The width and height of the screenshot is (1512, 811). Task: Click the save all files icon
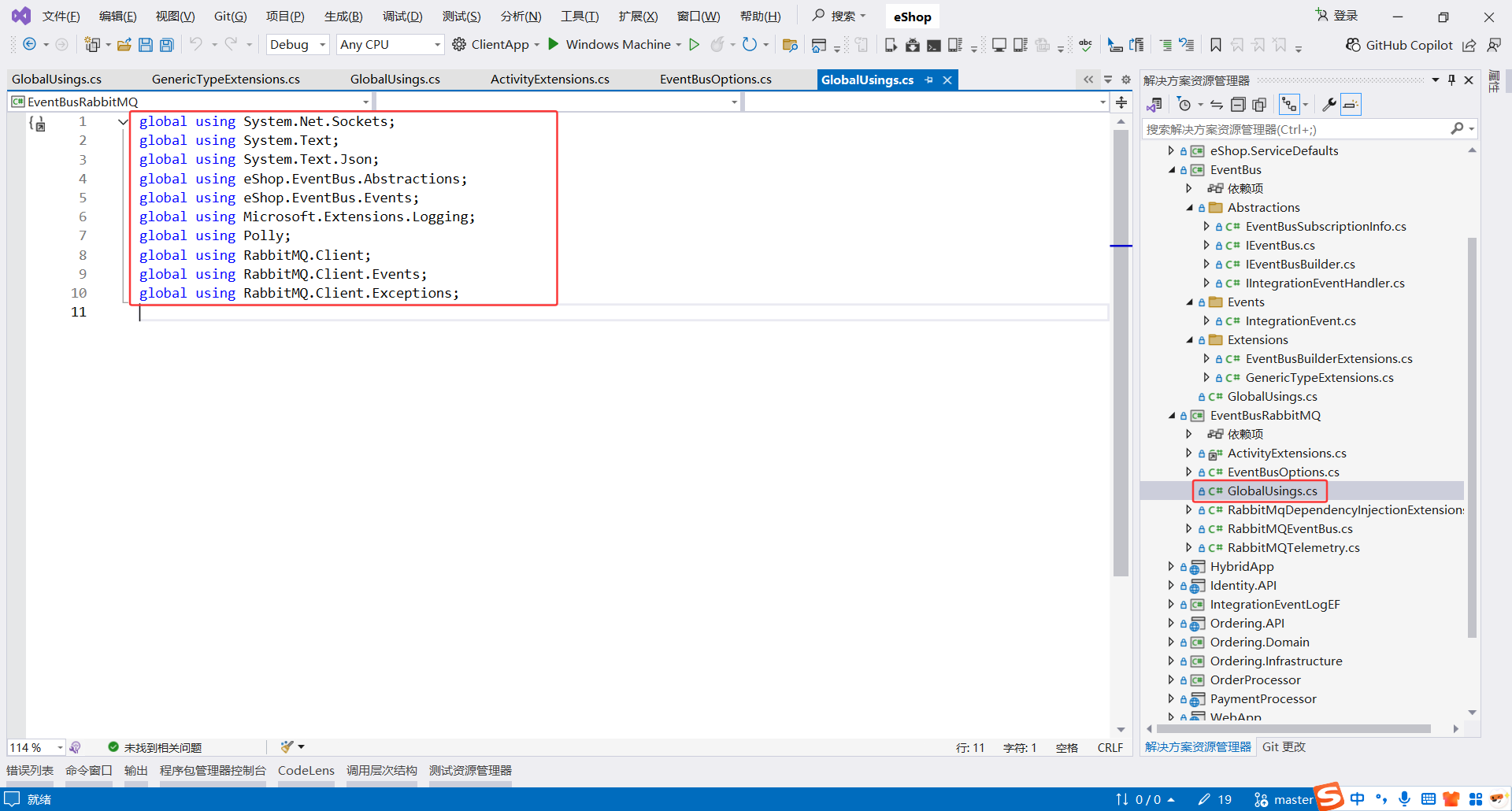[166, 45]
